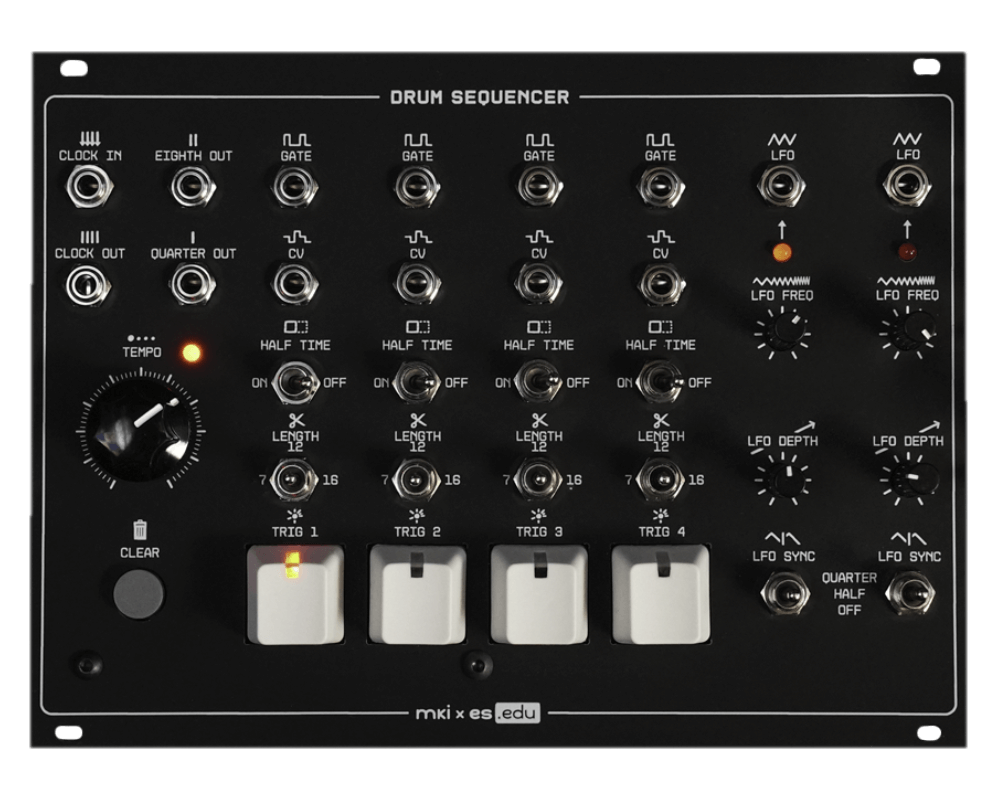Click the GATE jack above Trig 4
Viewport: 997px width, 800px height.
[662, 185]
